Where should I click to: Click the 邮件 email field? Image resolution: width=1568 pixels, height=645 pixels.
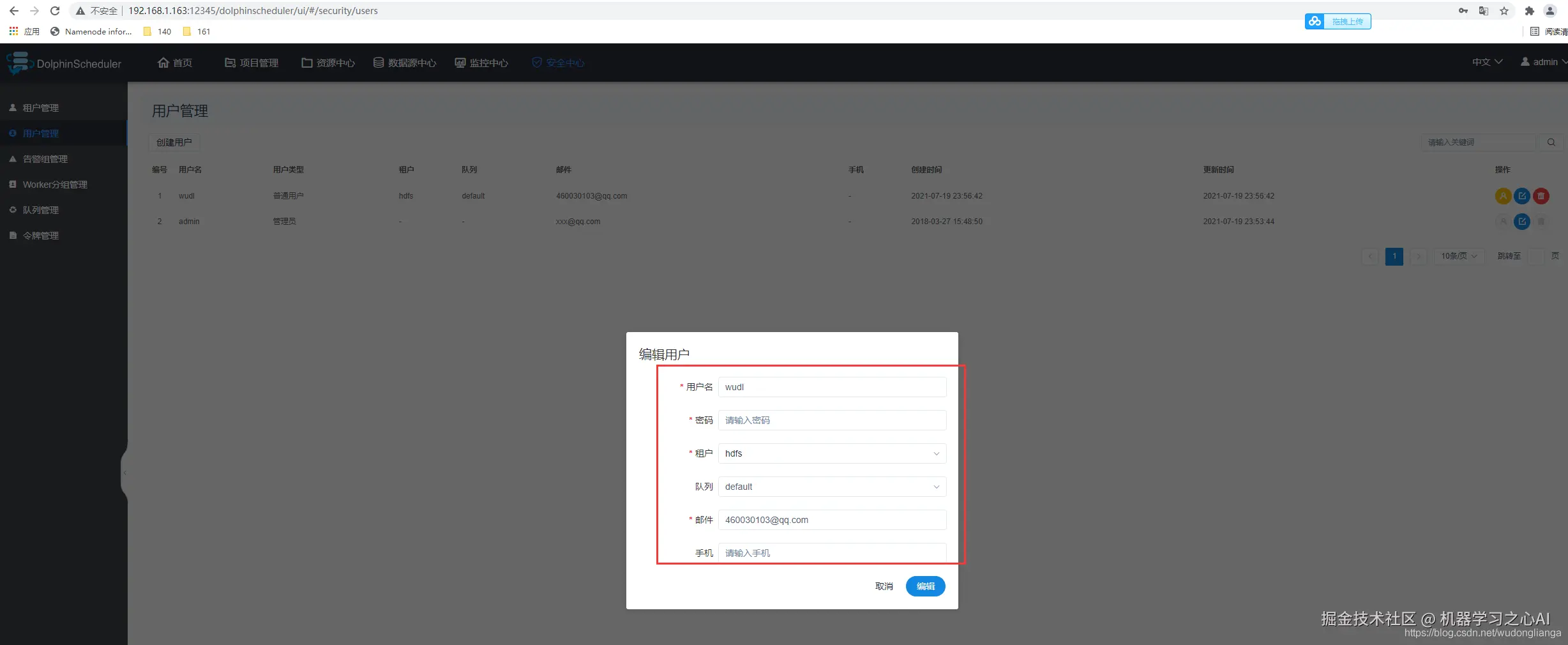tap(832, 520)
